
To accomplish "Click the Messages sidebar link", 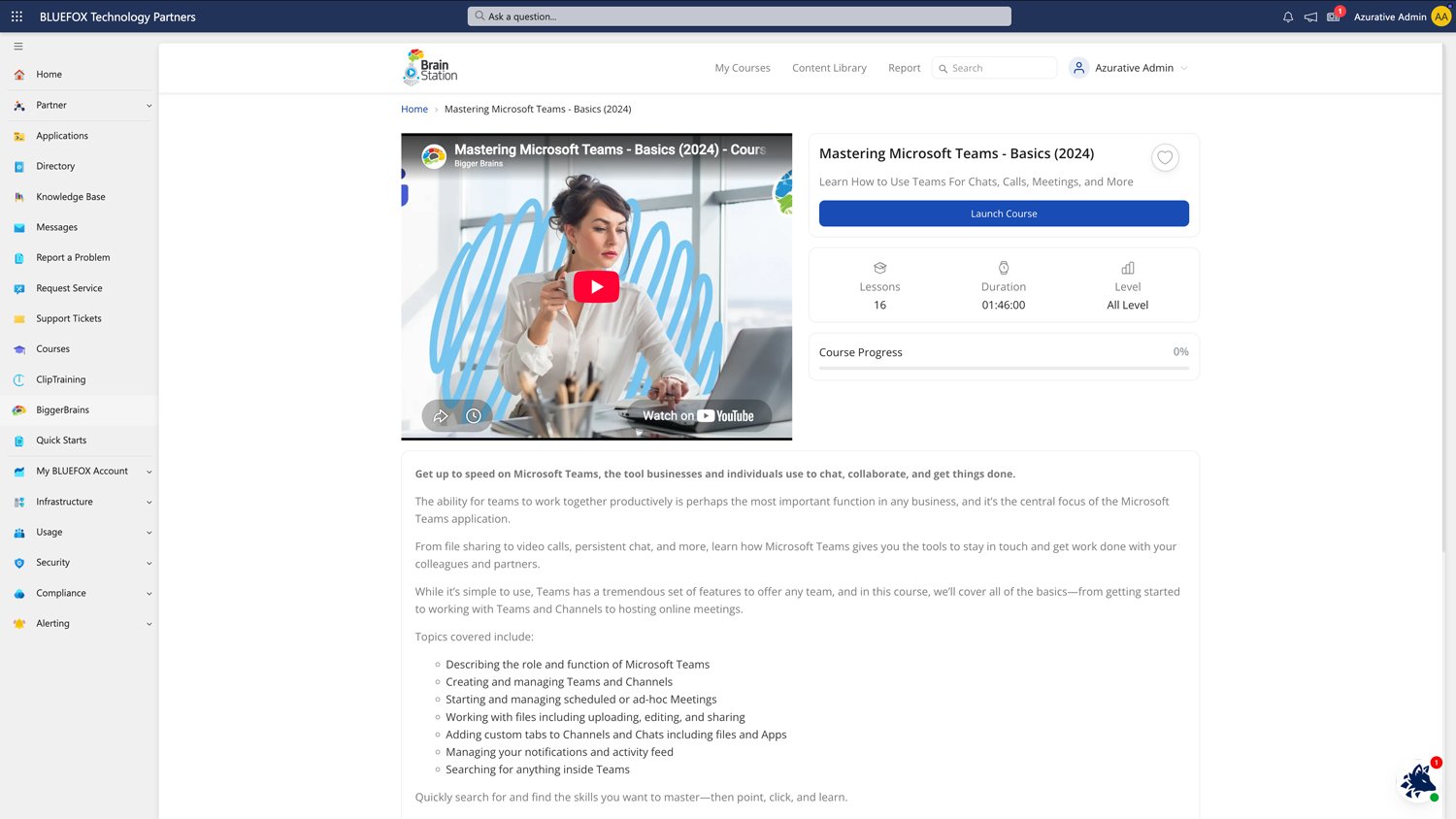I will [x=56, y=228].
